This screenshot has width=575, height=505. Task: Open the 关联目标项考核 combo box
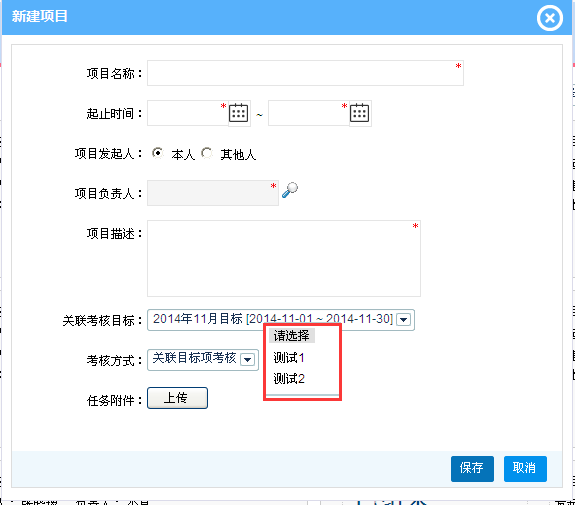point(203,360)
